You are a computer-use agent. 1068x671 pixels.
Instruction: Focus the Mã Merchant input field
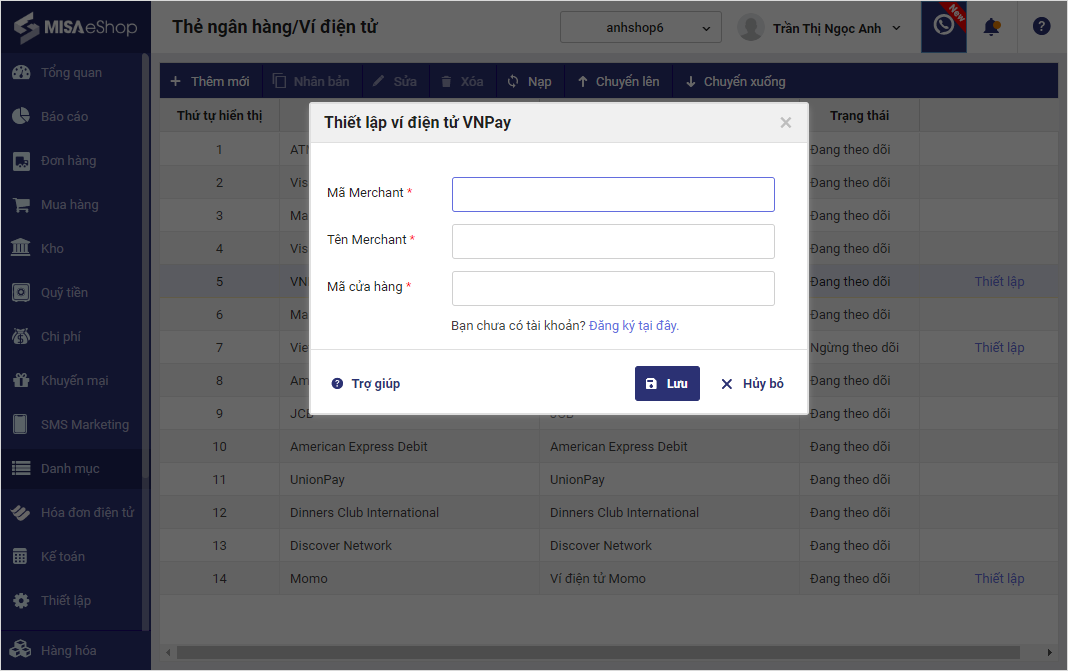click(x=613, y=194)
